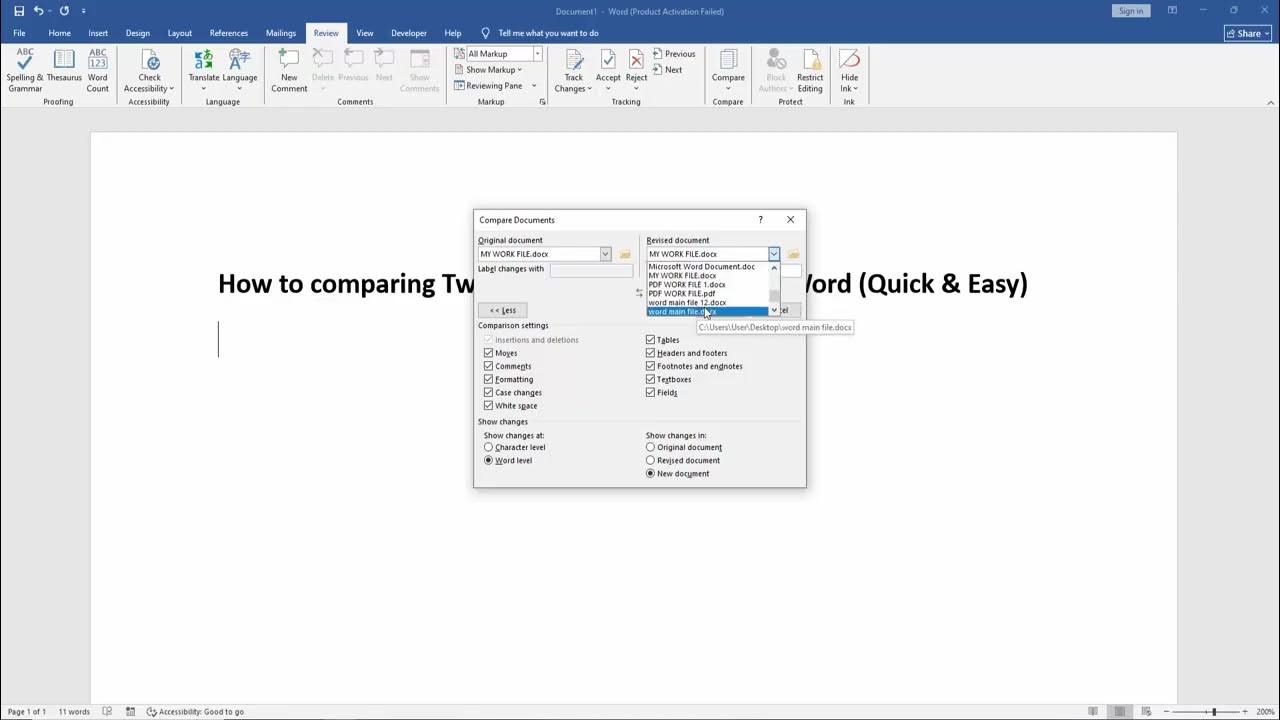Select word main file 12.docx from the list

[x=686, y=302]
